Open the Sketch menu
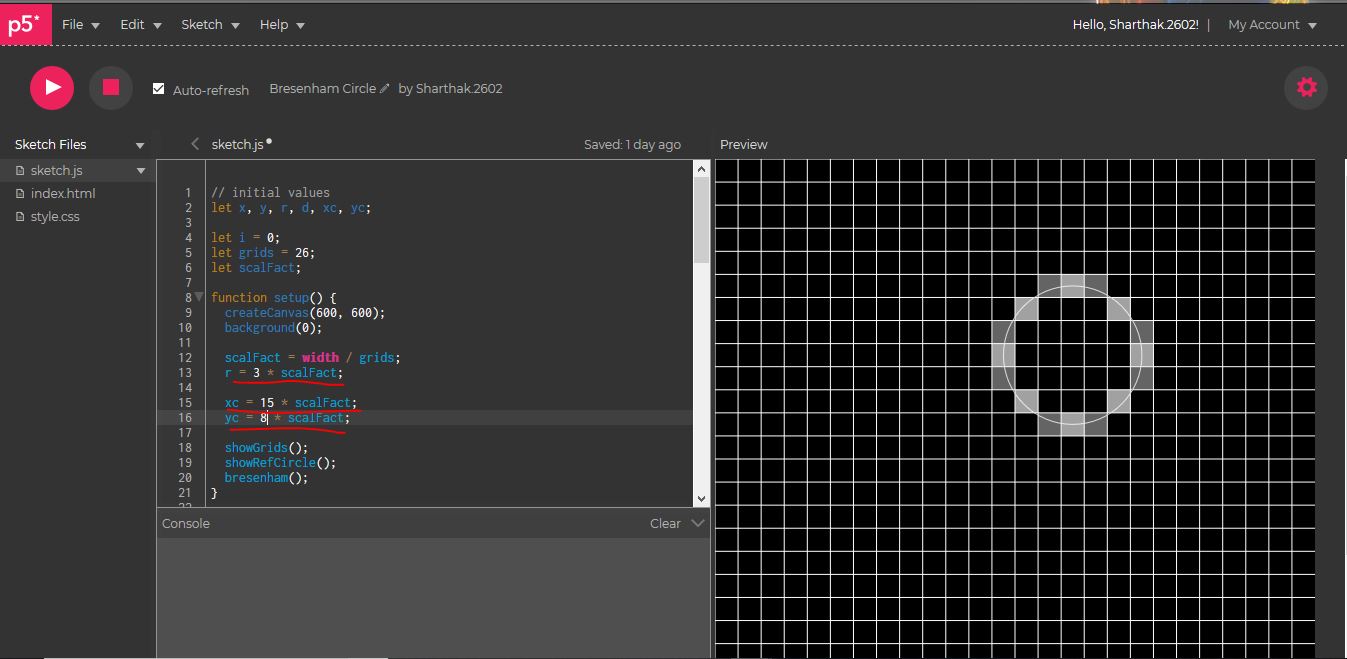1347x659 pixels. [x=203, y=24]
